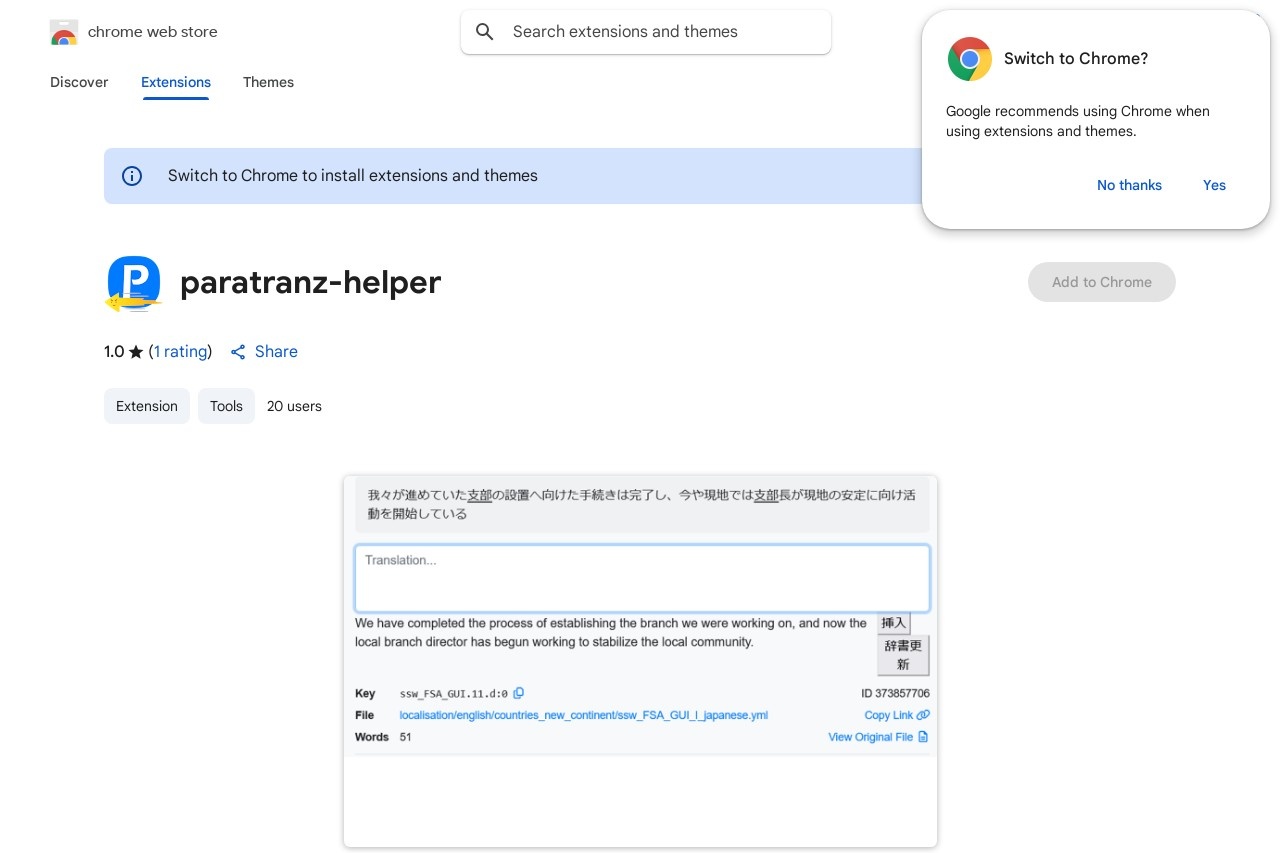Viewport: 1280px width, 853px height.
Task: Click the Switch to Chrome banner text
Action: click(x=353, y=176)
